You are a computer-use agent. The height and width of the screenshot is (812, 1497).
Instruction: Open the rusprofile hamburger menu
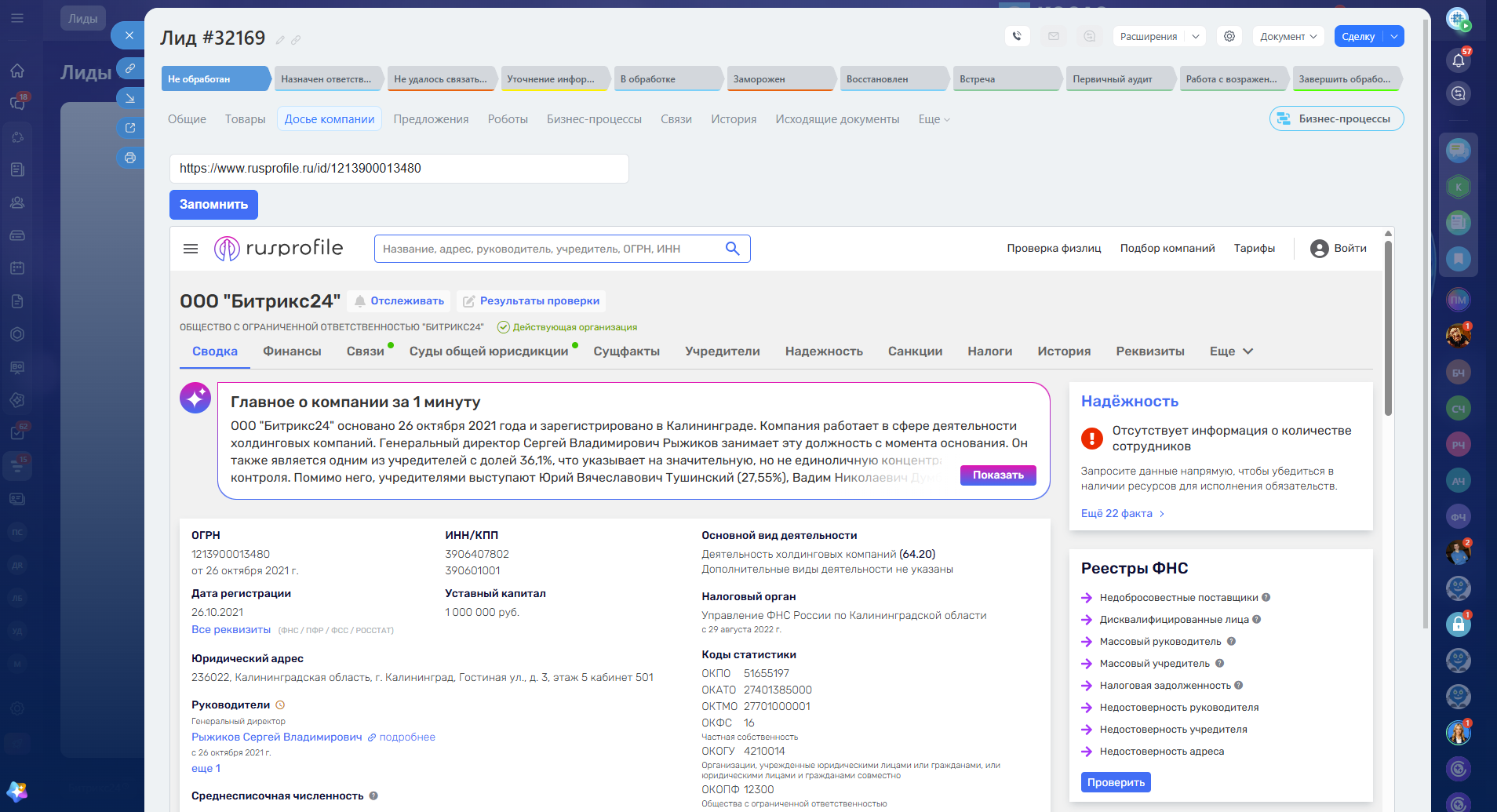click(191, 249)
